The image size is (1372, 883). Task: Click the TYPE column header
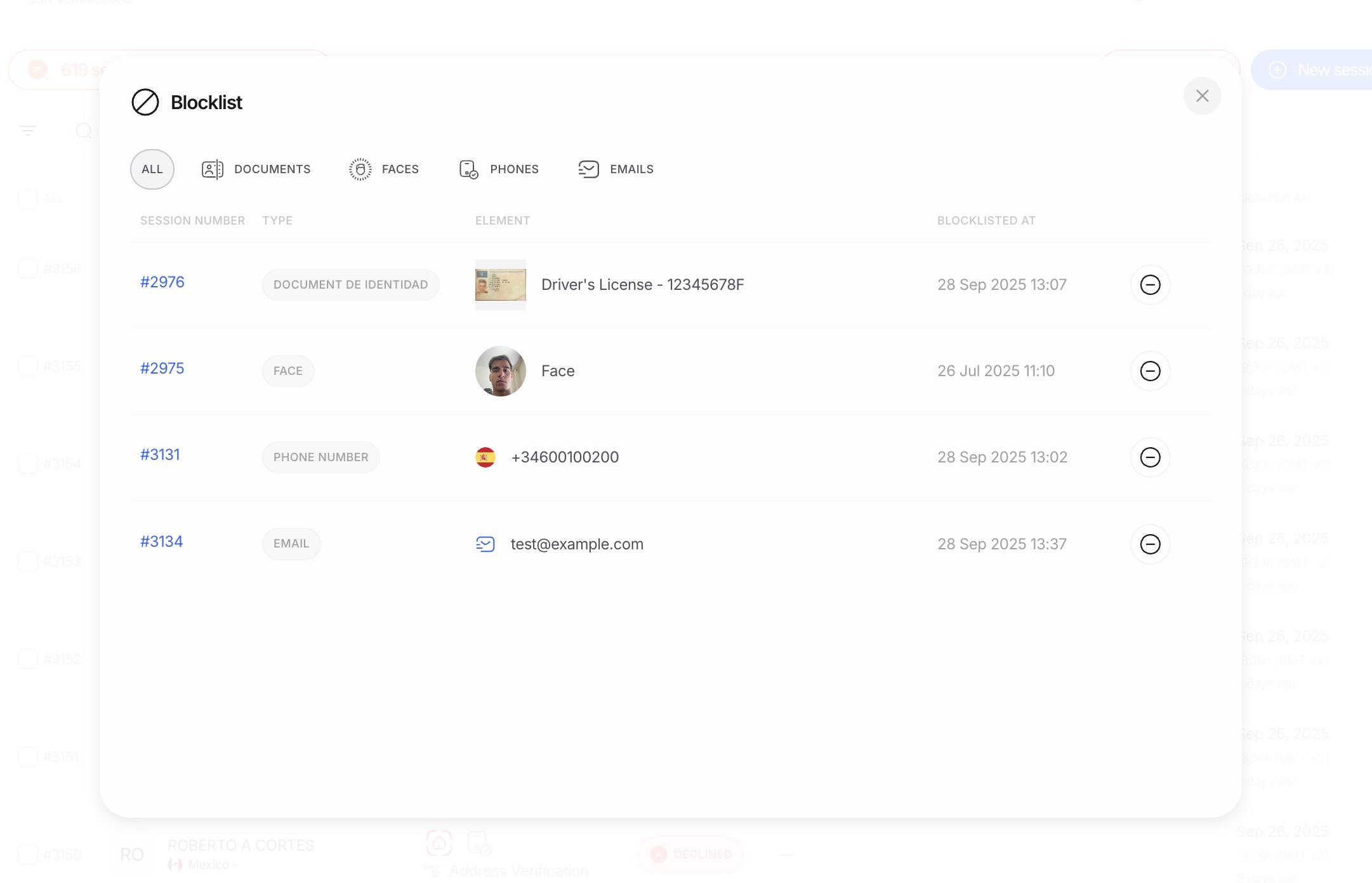coord(277,221)
